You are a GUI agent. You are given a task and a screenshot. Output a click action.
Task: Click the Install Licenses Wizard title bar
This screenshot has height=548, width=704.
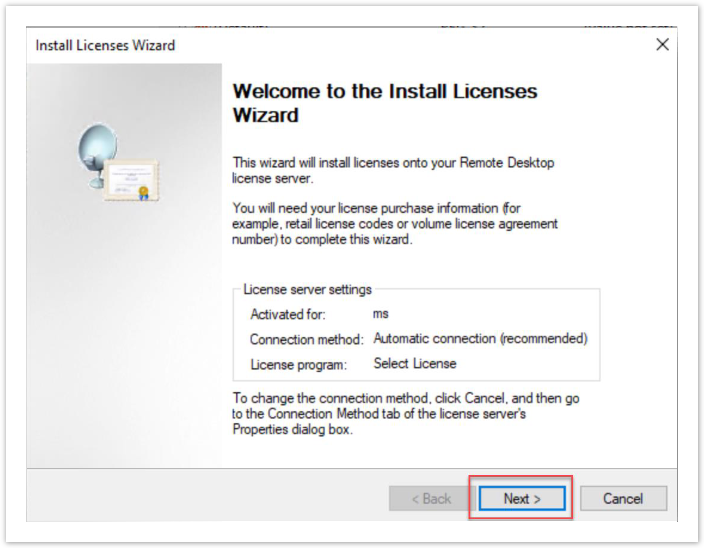300,45
